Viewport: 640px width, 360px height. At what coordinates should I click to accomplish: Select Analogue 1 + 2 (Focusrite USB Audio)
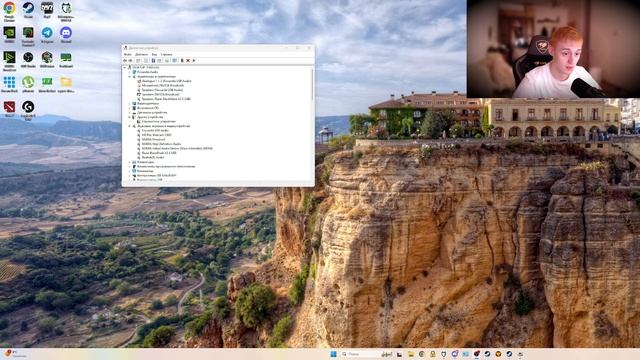[x=167, y=81]
